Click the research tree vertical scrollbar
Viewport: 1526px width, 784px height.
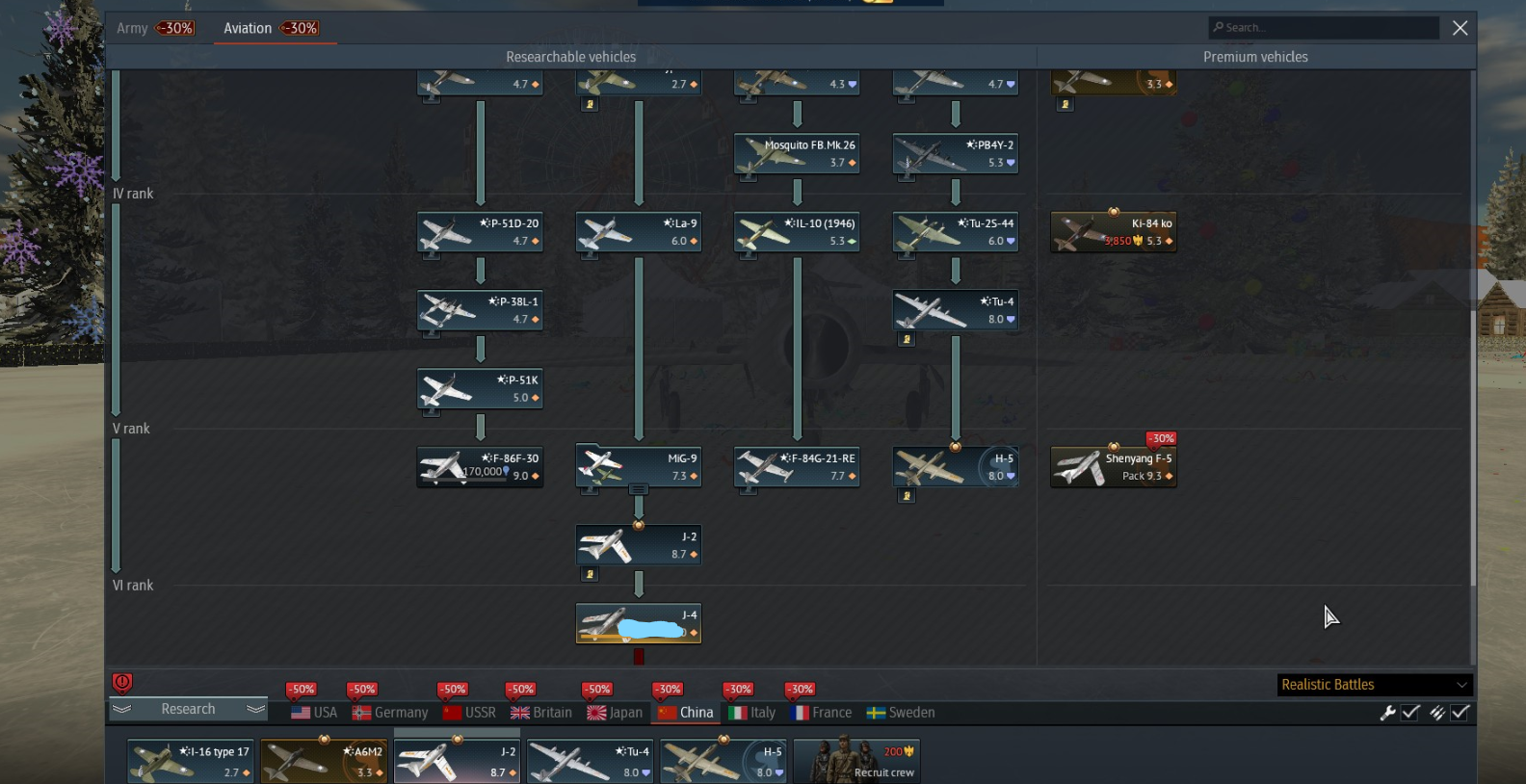(x=1472, y=327)
